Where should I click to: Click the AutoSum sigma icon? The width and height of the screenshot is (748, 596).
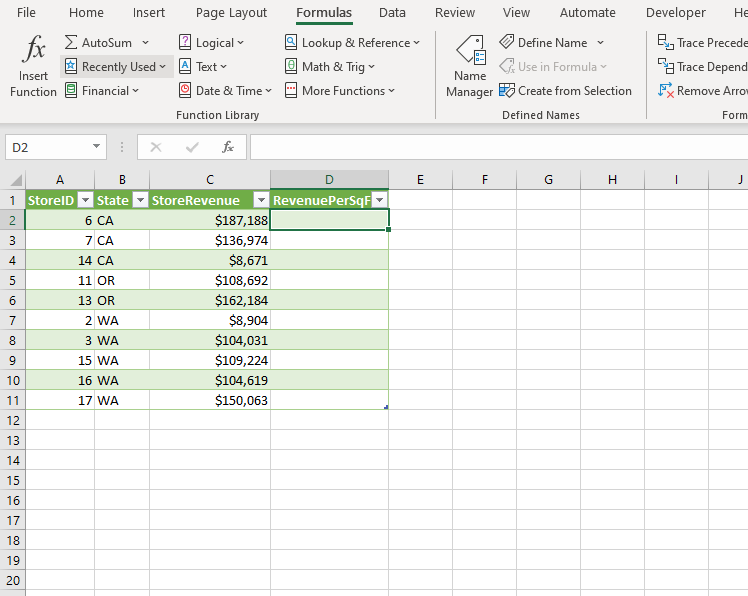(x=71, y=42)
